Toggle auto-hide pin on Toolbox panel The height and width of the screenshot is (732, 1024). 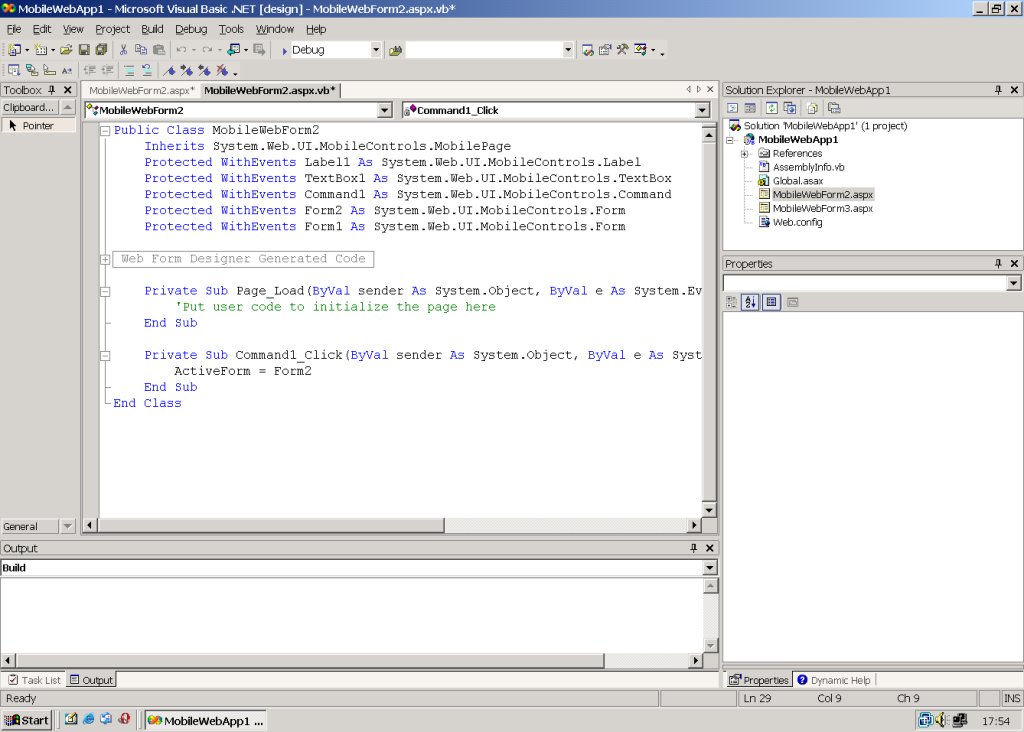[x=52, y=90]
